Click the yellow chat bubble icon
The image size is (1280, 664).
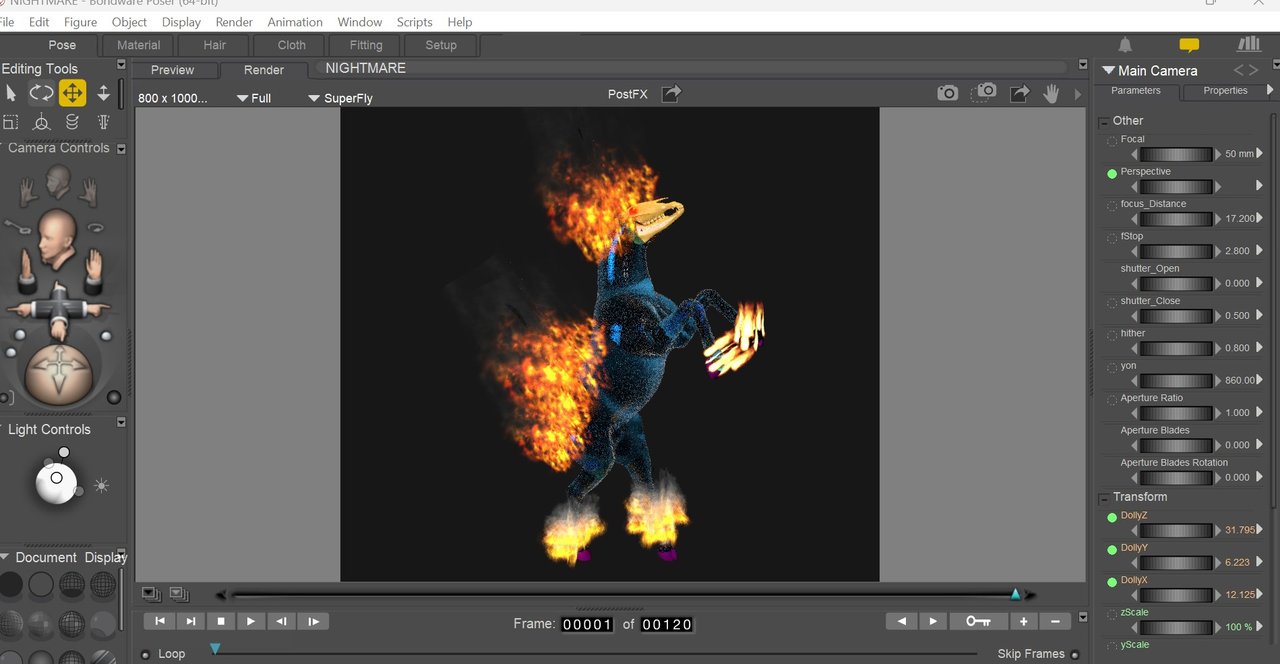click(x=1189, y=45)
